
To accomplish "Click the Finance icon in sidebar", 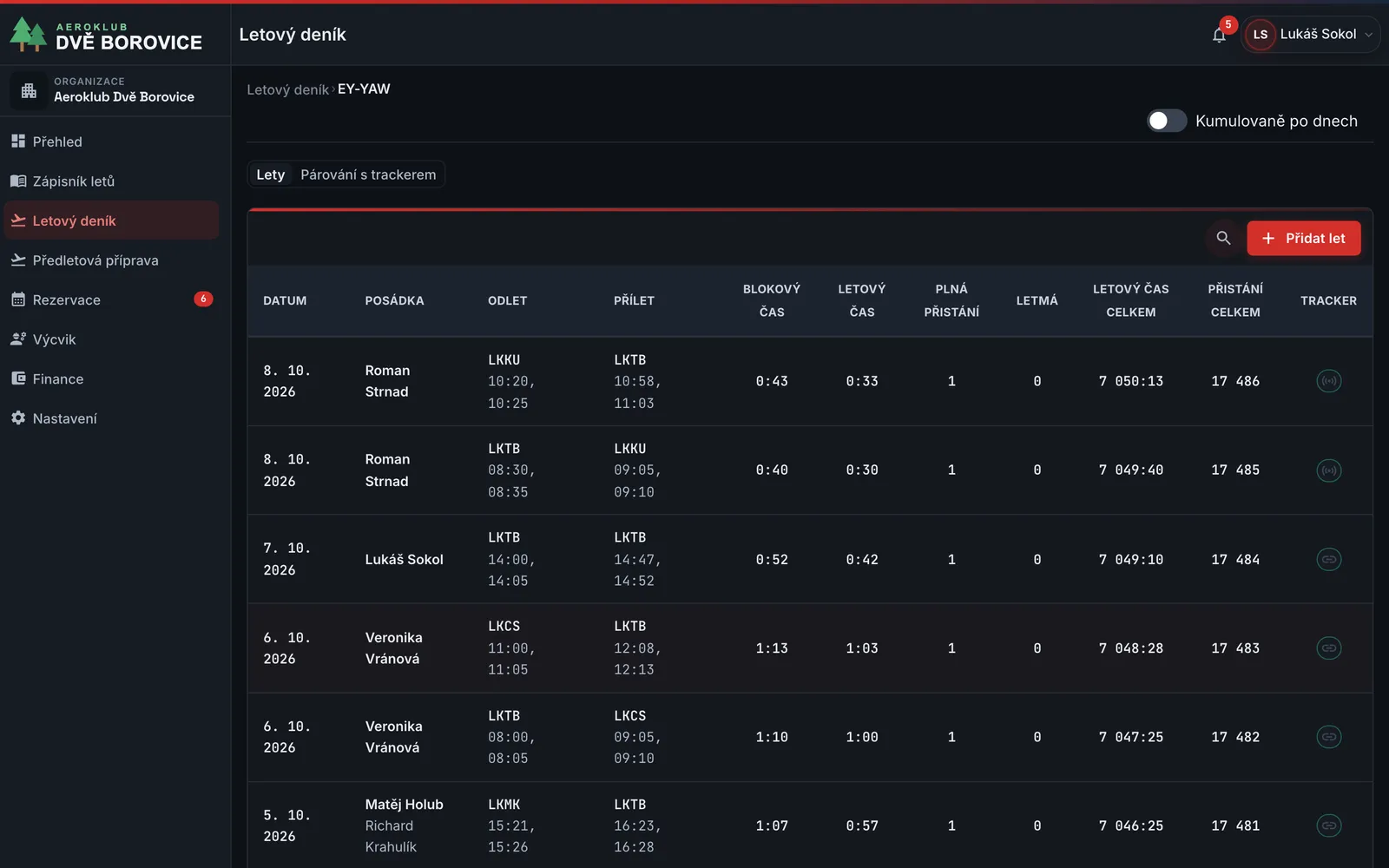I will pyautogui.click(x=18, y=378).
